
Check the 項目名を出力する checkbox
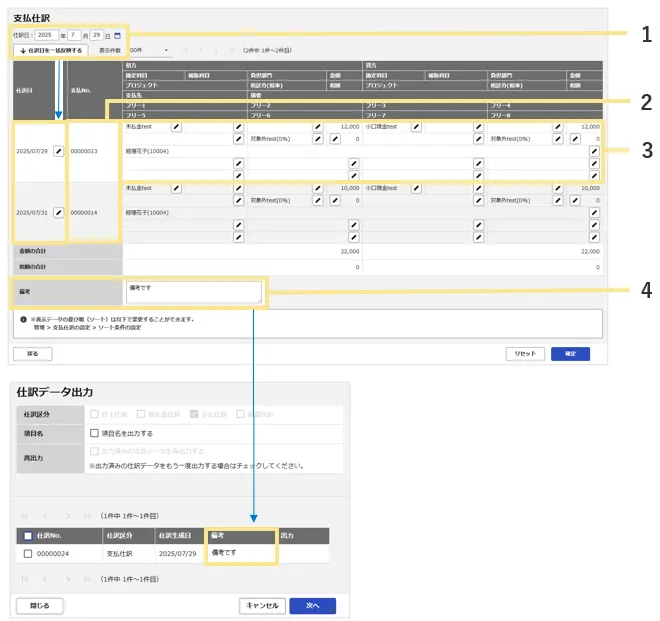pyautogui.click(x=94, y=433)
